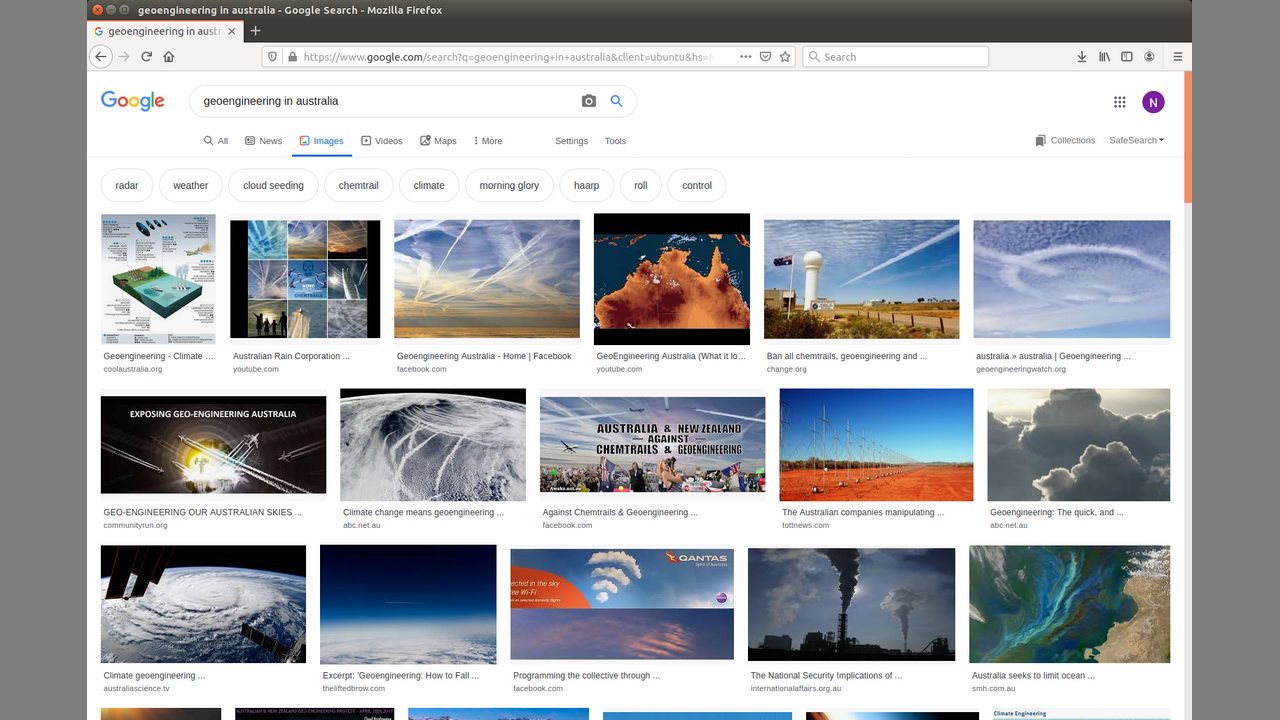This screenshot has height=720, width=1280.
Task: Open the page actions three-dot menu
Action: (745, 57)
